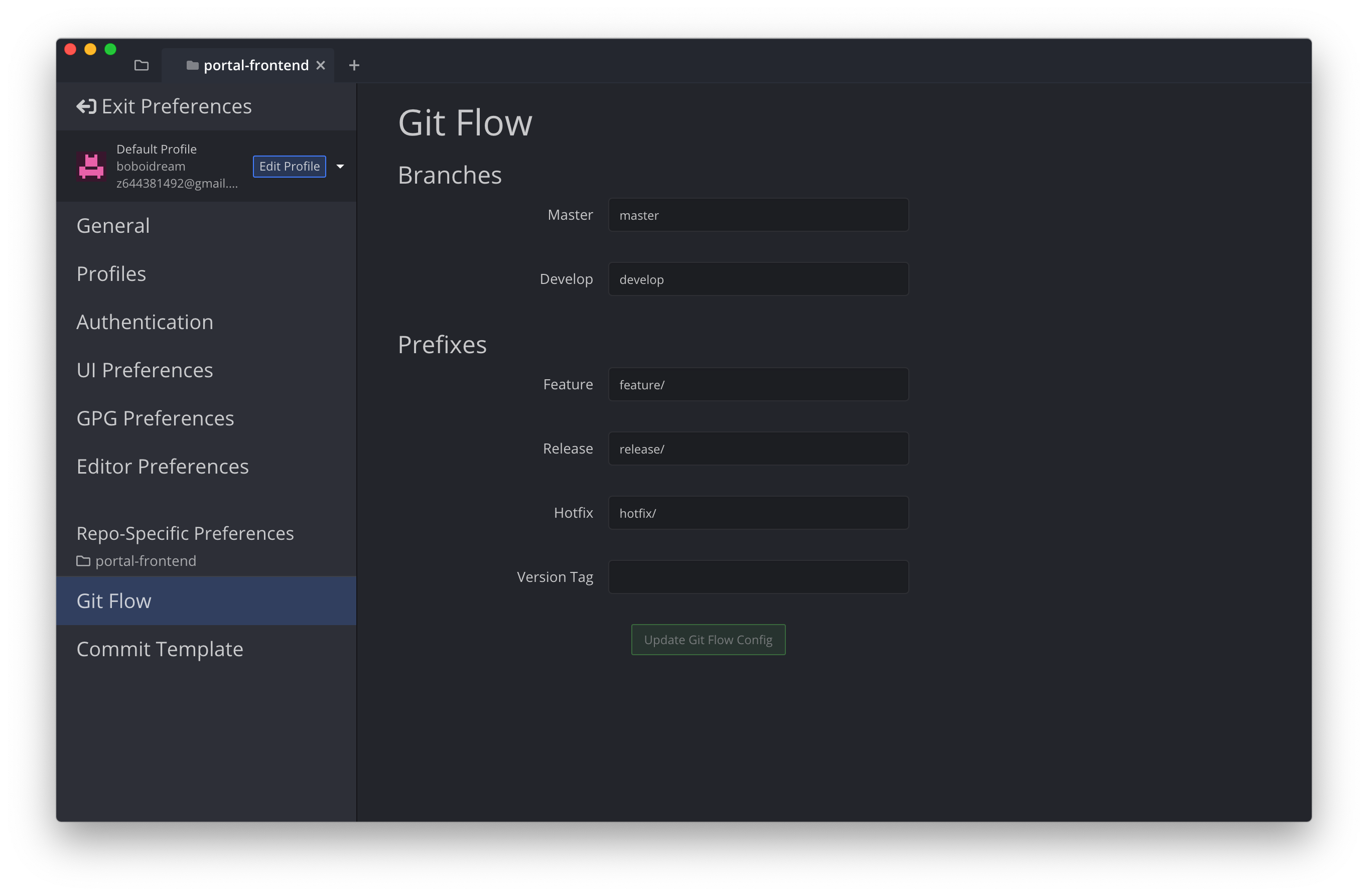The width and height of the screenshot is (1368, 896).
Task: Open Authentication settings
Action: point(145,322)
